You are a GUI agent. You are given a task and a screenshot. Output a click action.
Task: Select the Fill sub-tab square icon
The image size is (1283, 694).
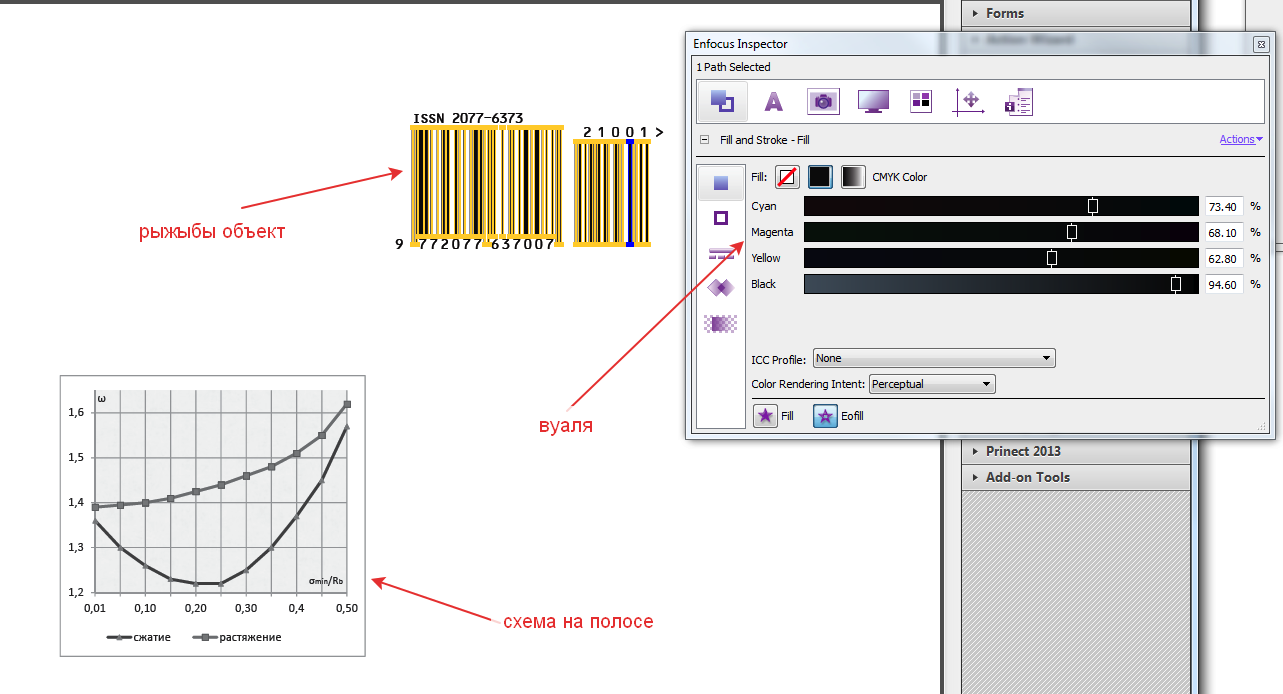tap(721, 183)
